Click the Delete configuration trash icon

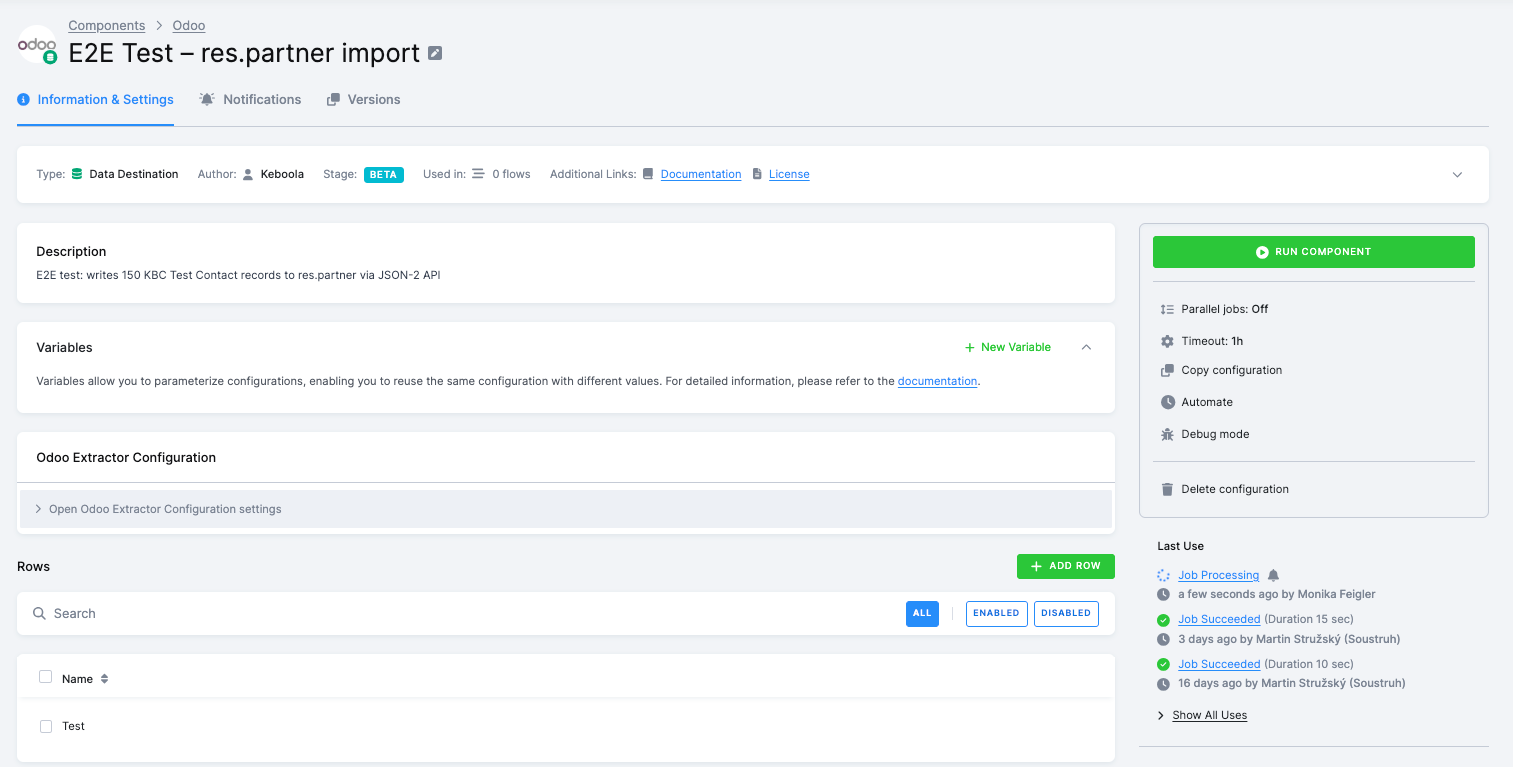(1167, 489)
